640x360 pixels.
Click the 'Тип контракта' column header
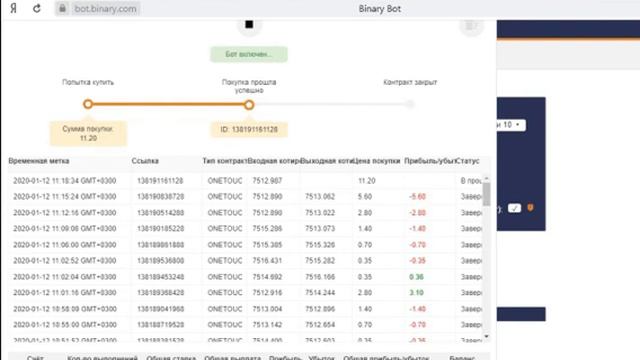pyautogui.click(x=225, y=161)
